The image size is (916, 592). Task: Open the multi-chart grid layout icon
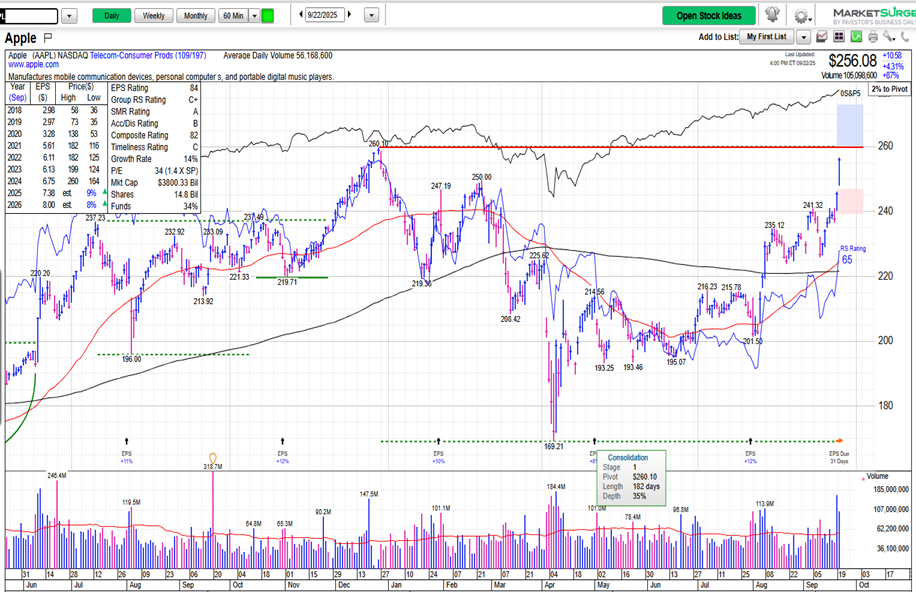tap(839, 37)
